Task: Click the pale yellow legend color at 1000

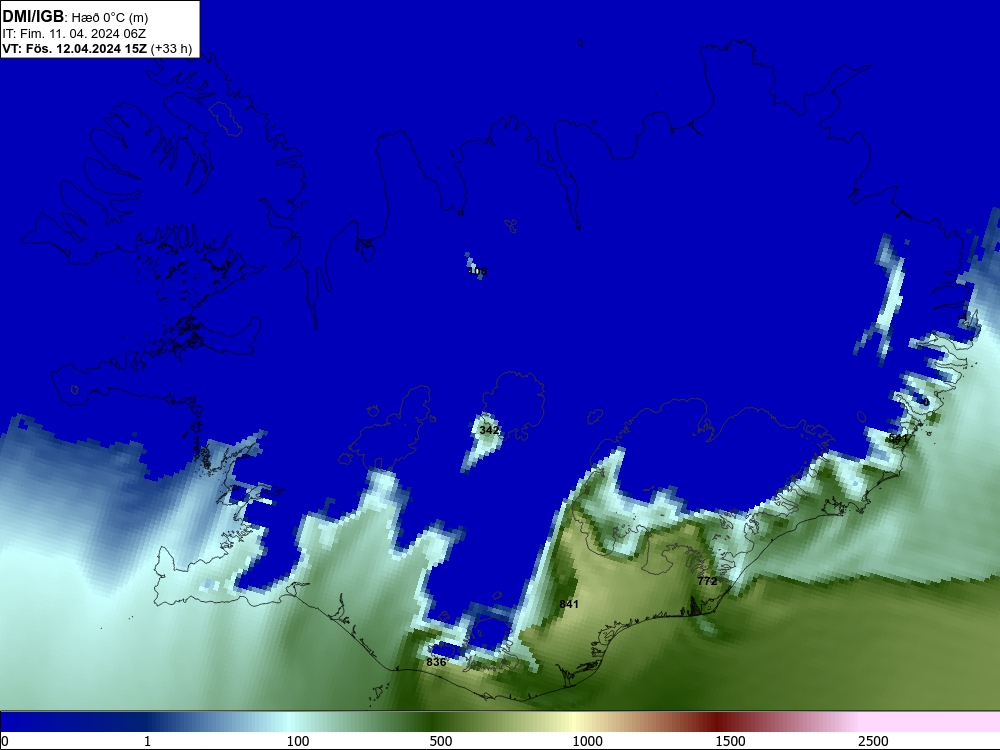Action: (x=574, y=722)
